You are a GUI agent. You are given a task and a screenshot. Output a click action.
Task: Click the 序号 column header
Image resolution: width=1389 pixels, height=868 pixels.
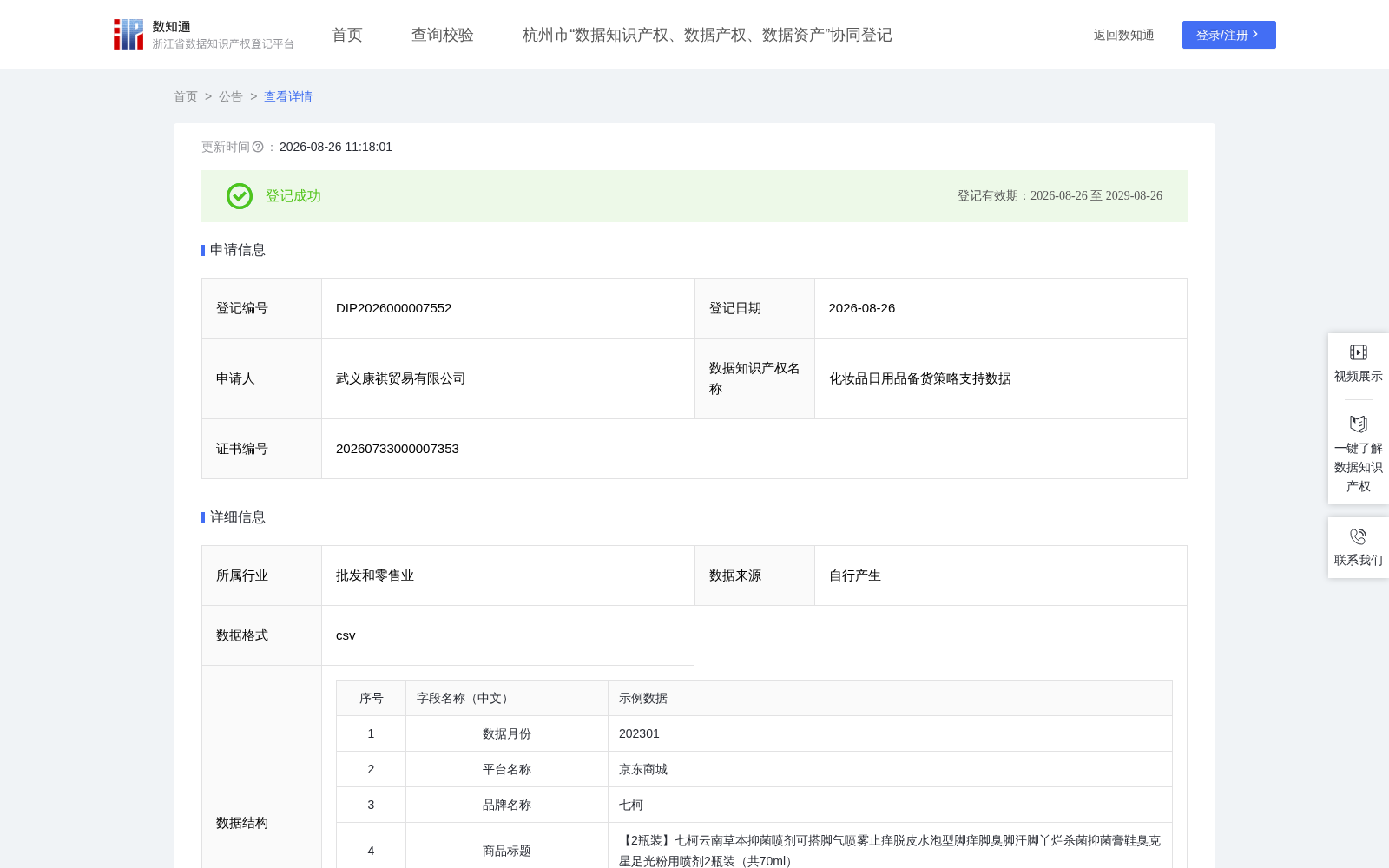pyautogui.click(x=372, y=698)
